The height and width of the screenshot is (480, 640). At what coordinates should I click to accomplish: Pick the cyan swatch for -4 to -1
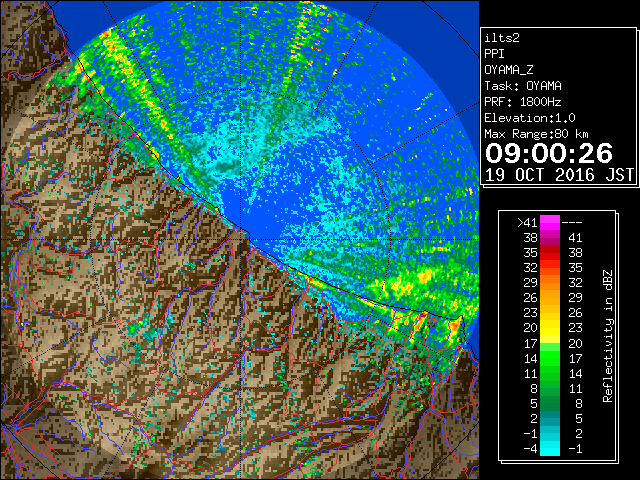point(550,448)
